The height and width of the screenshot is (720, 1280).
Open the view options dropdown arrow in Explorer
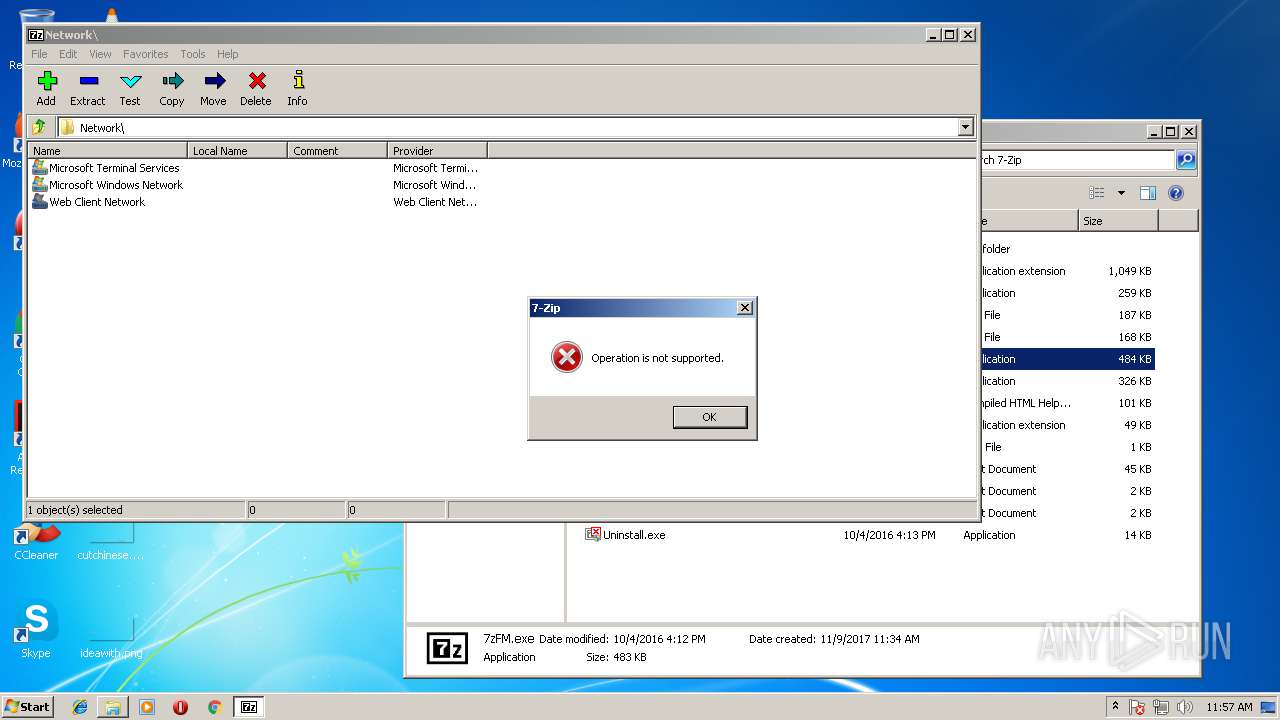point(1121,193)
